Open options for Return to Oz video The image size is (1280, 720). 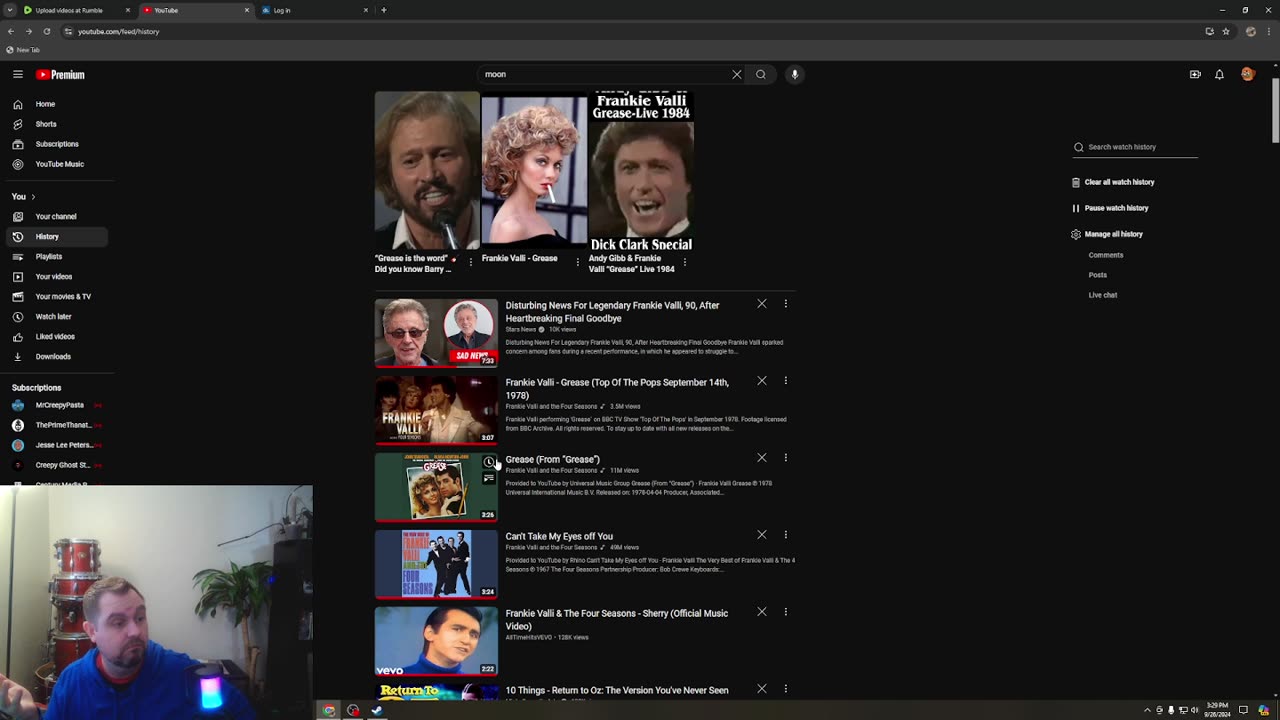coord(786,688)
